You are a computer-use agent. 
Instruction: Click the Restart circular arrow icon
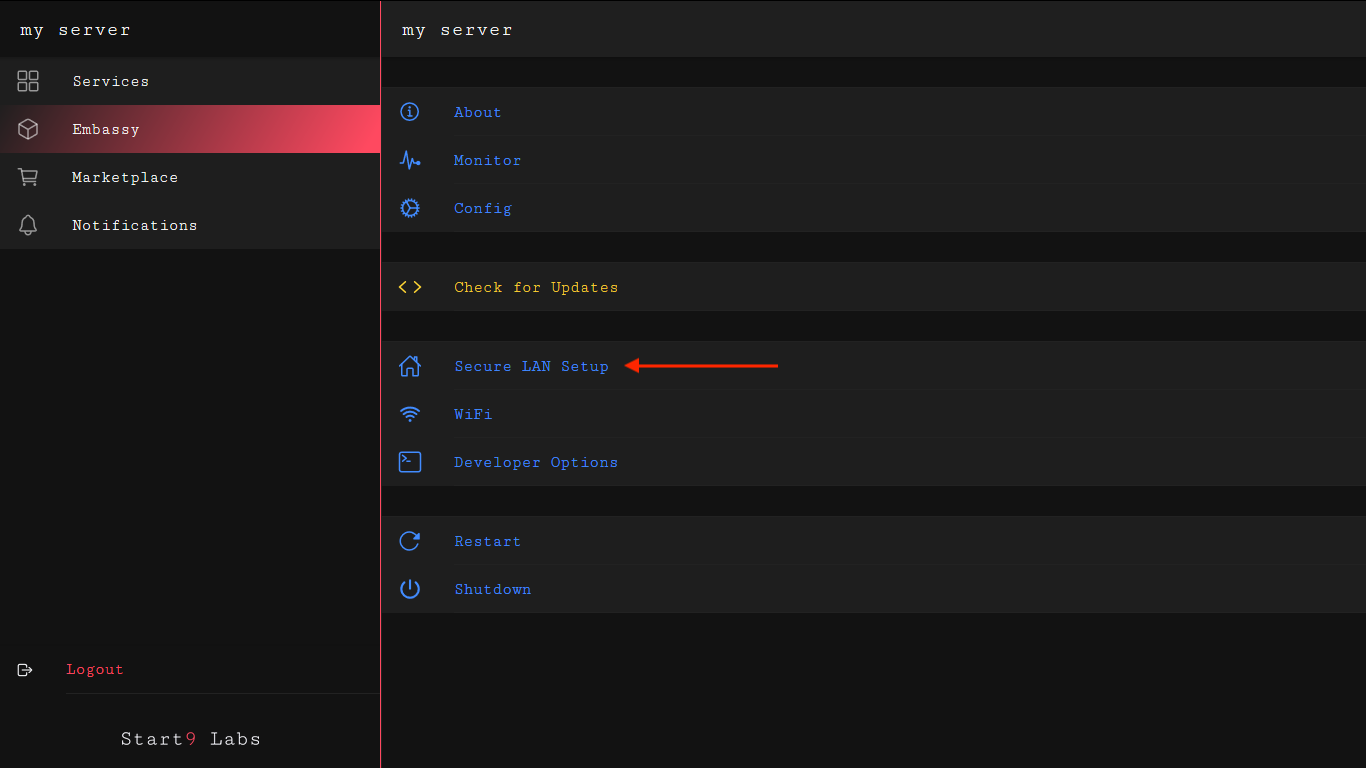410,541
